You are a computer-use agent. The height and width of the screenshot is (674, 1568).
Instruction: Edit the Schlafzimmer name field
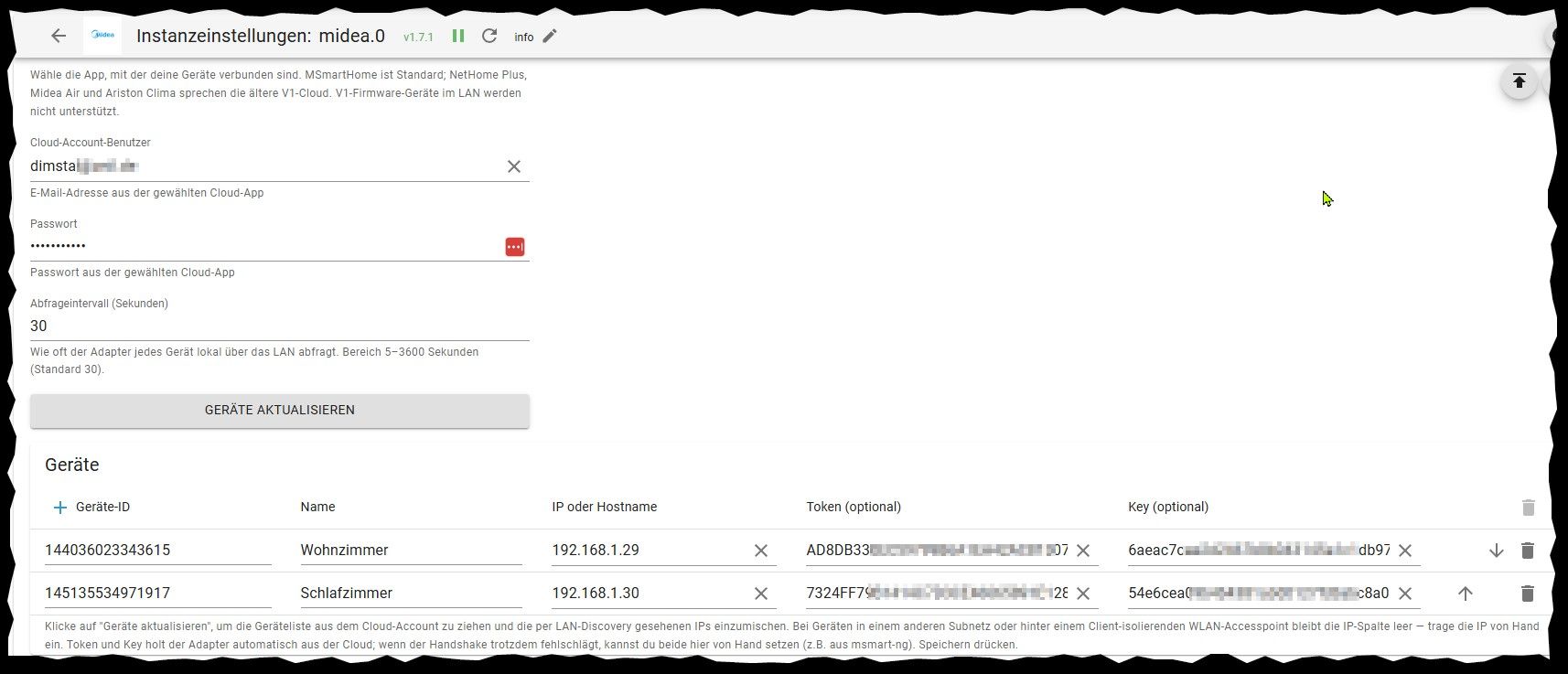click(412, 594)
